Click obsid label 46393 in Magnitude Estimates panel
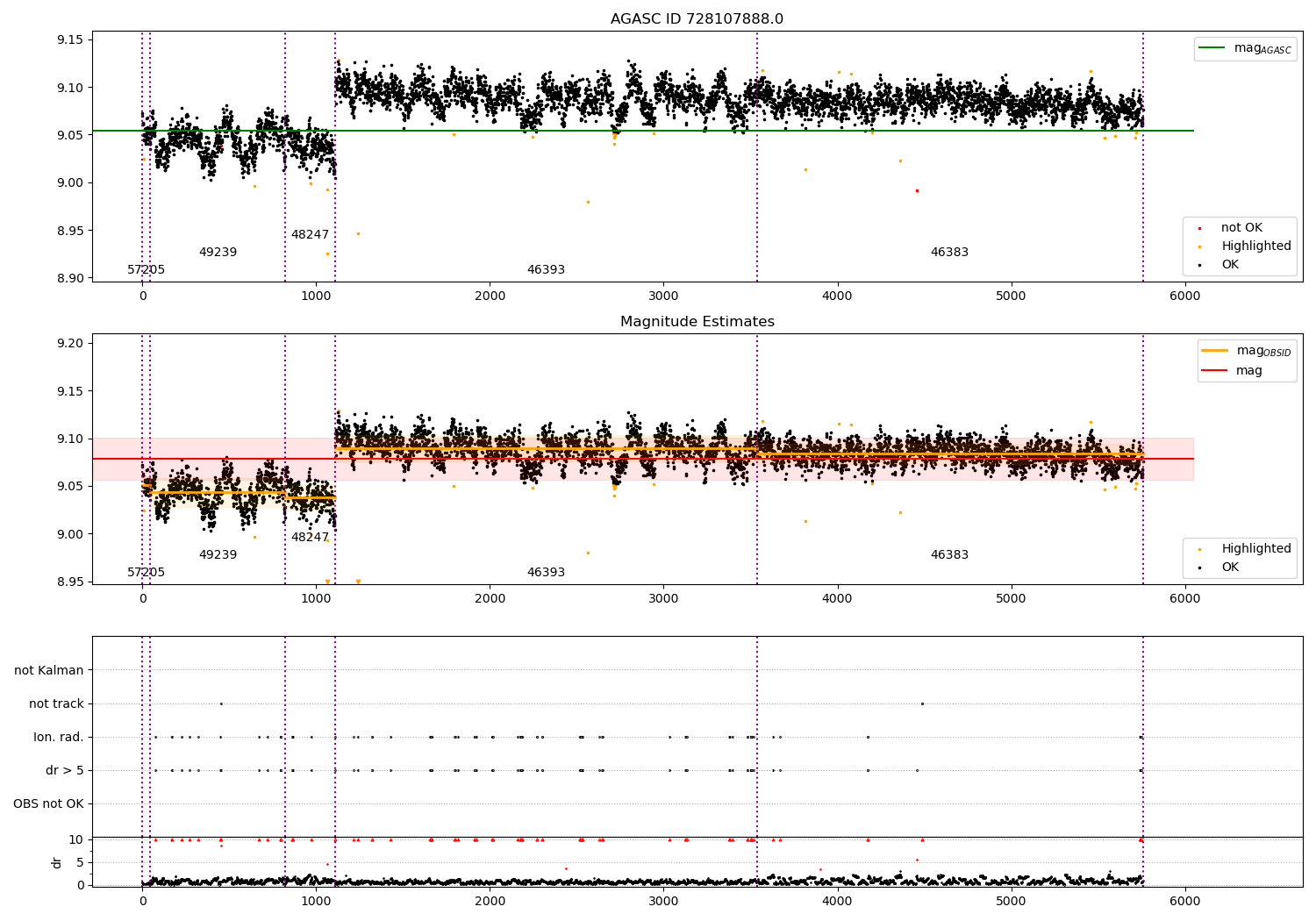This screenshot has width=1316, height=921. coord(546,573)
